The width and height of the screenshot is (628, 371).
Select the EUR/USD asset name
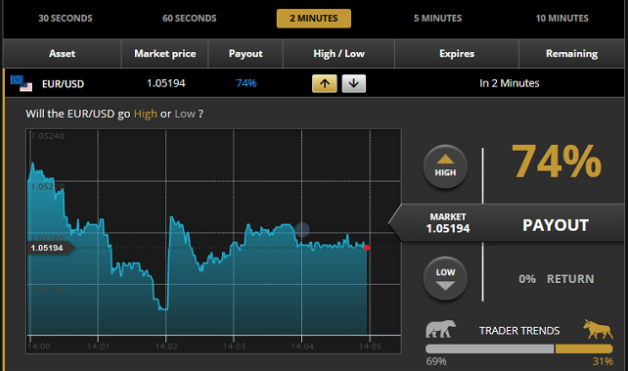point(63,84)
